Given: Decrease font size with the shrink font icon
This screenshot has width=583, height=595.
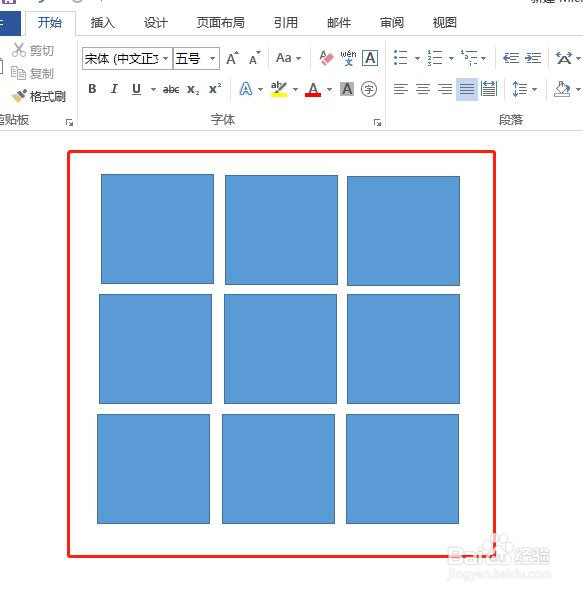Looking at the screenshot, I should pyautogui.click(x=254, y=58).
